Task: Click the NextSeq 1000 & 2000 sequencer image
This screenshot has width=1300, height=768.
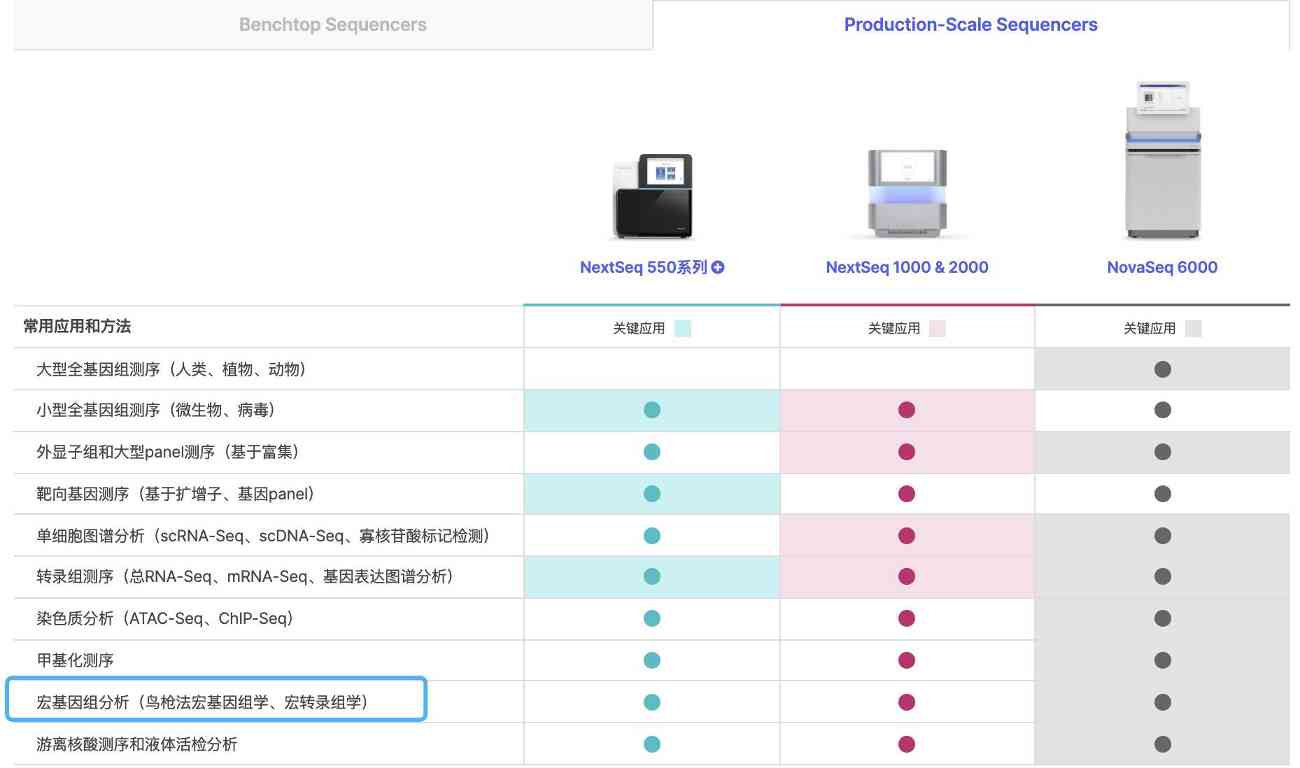Action: (x=907, y=194)
